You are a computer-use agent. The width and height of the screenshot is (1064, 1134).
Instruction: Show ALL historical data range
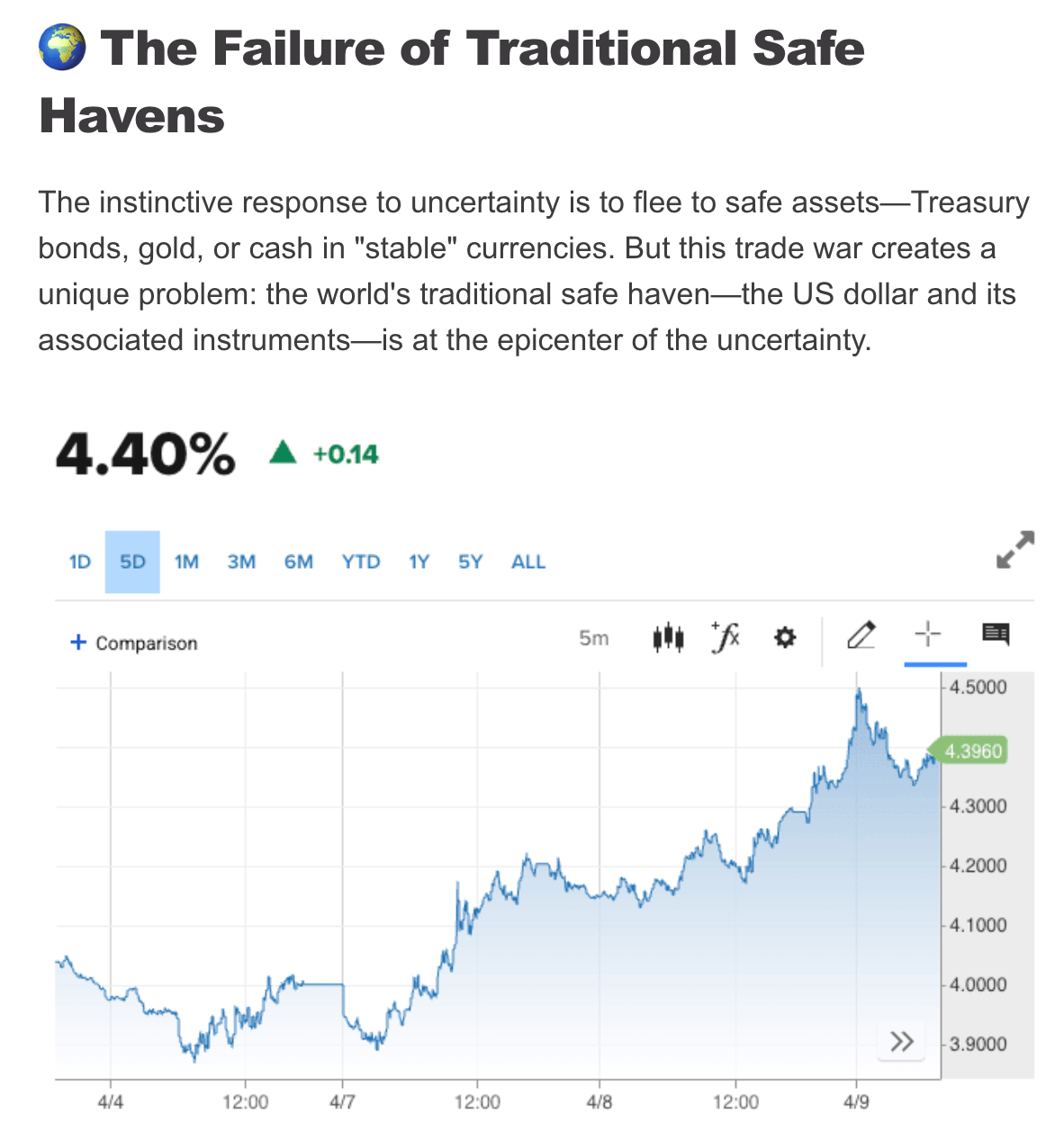coord(528,562)
